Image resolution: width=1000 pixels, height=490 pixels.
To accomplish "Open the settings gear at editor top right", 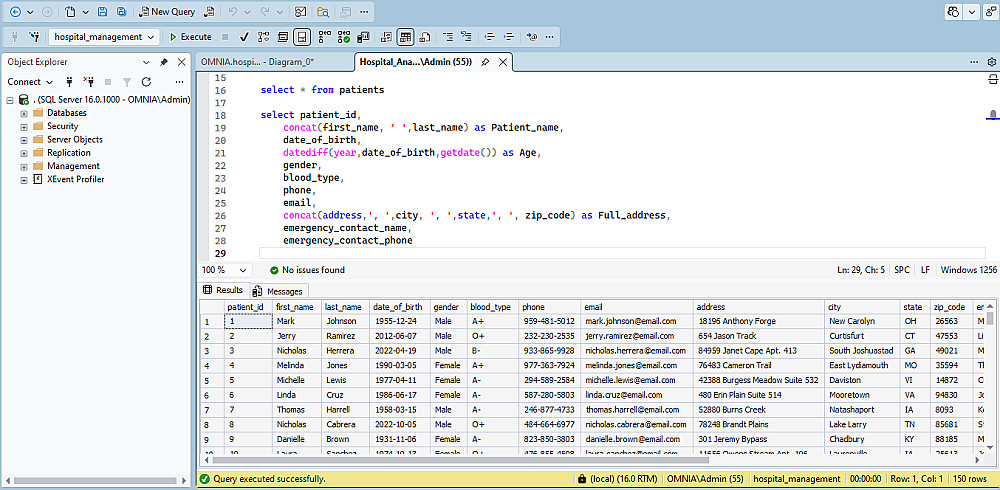I will point(990,62).
